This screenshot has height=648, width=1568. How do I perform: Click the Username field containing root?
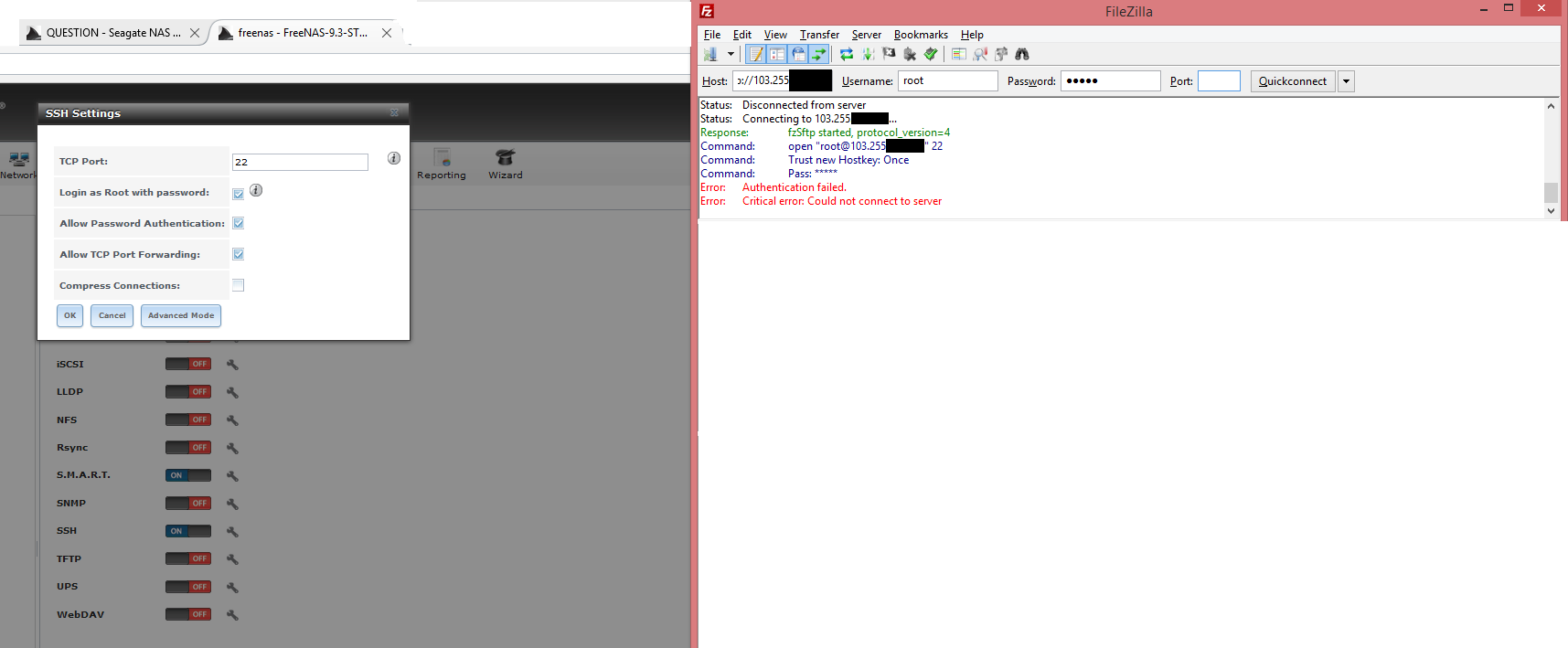coord(947,80)
